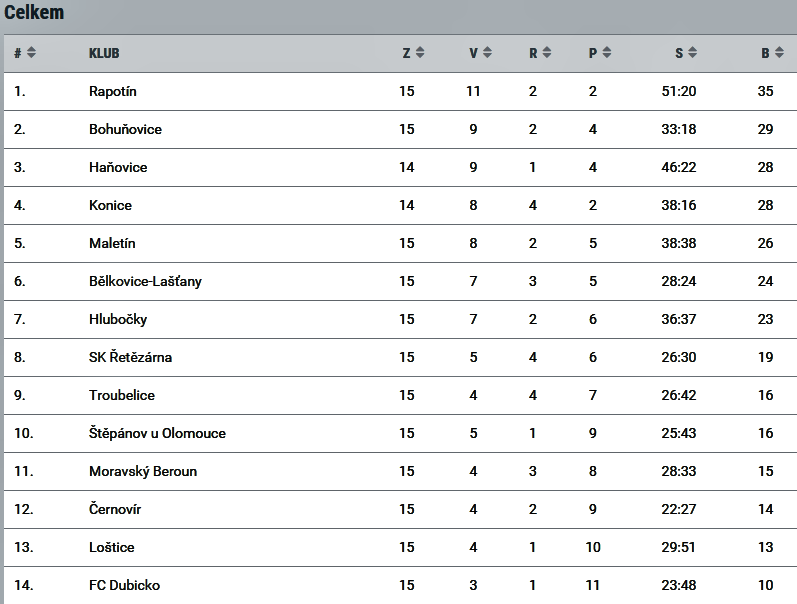Sort by R draws column arrows
This screenshot has height=604, width=797.
[546, 52]
